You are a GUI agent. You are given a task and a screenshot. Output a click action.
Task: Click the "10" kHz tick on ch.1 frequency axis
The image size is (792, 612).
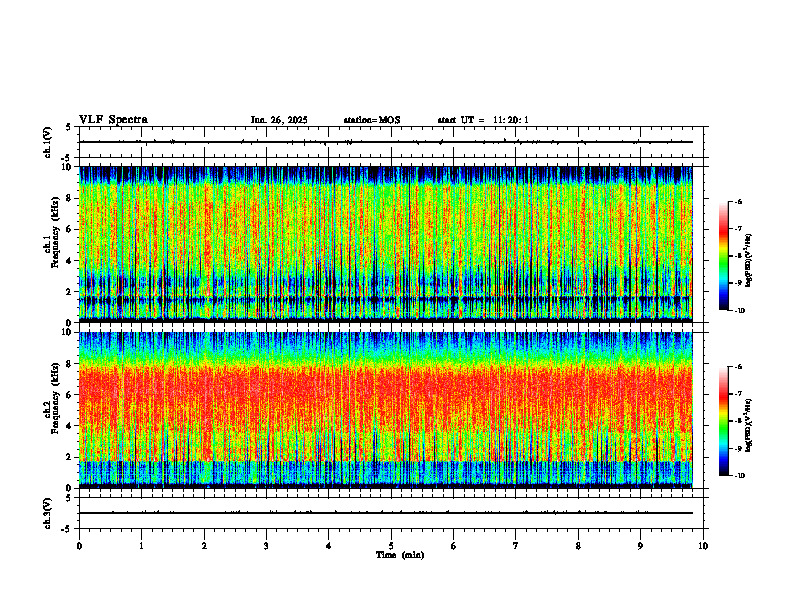click(67, 167)
